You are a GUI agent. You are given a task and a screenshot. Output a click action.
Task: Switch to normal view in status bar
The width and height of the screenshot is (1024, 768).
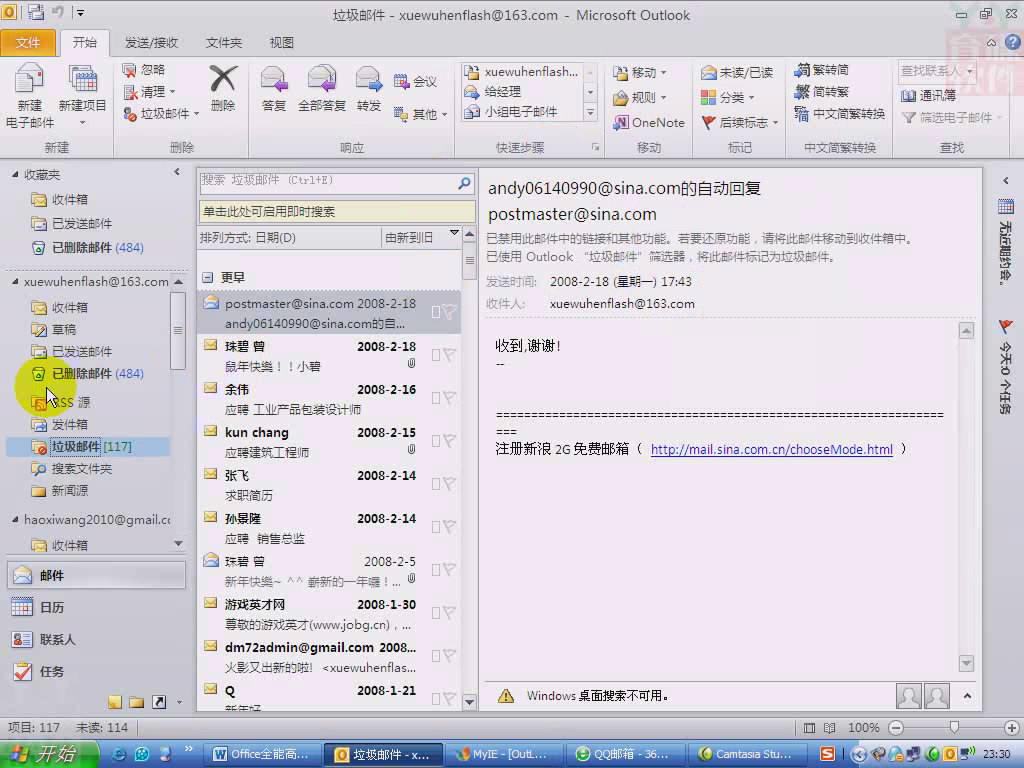click(x=809, y=728)
